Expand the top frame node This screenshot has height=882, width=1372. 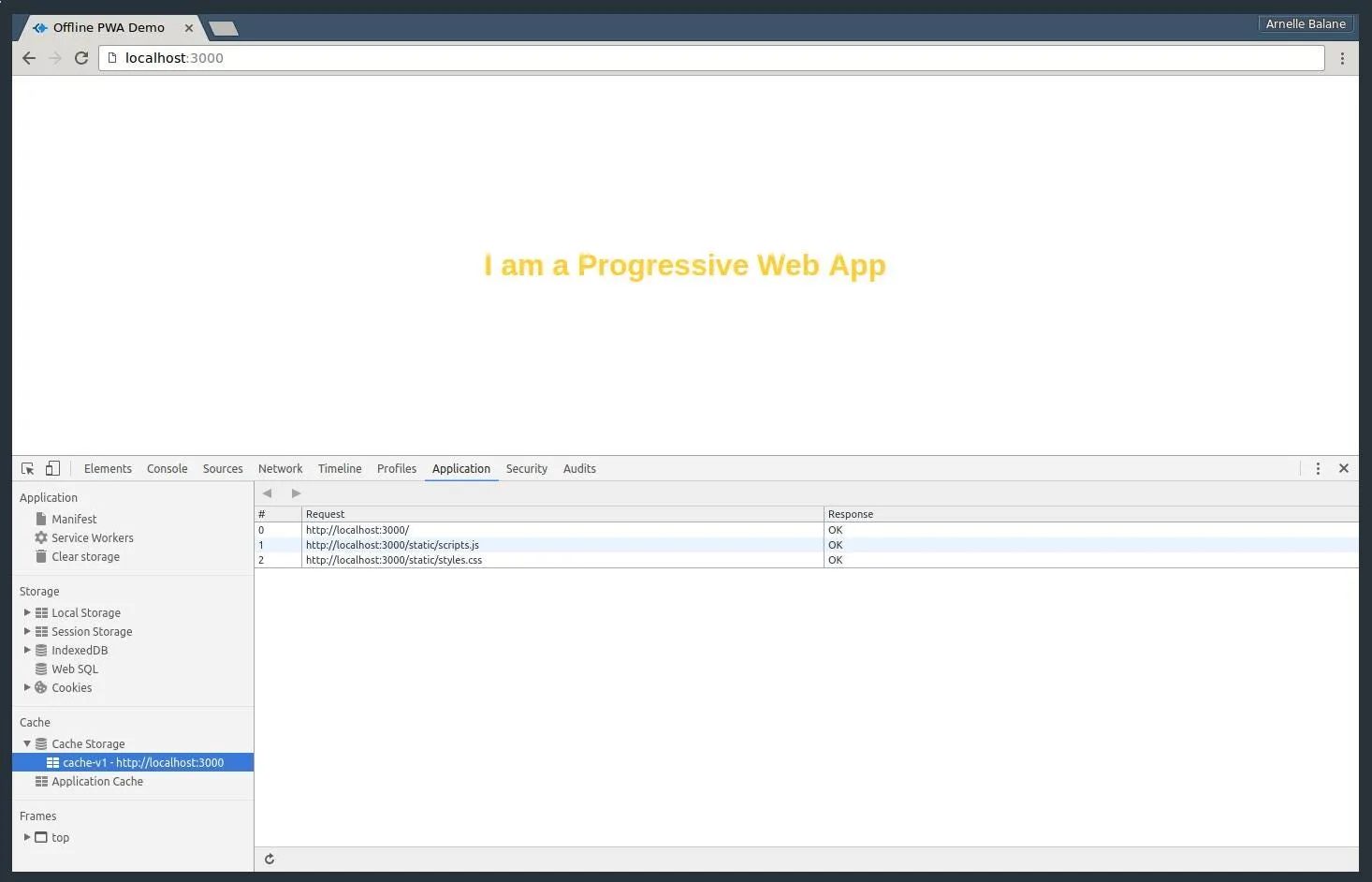coord(26,837)
